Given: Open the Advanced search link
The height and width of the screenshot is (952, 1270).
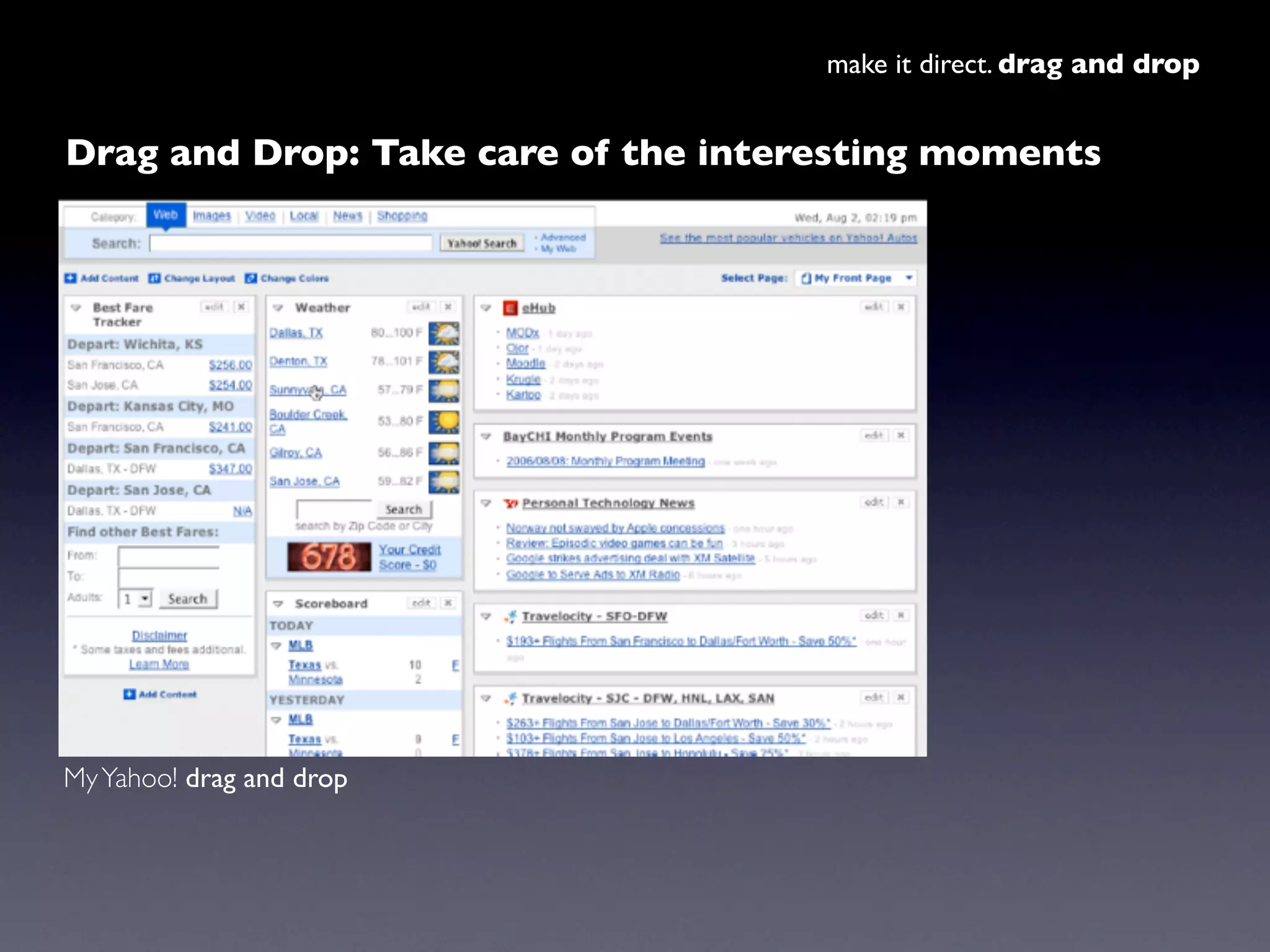Looking at the screenshot, I should 562,237.
